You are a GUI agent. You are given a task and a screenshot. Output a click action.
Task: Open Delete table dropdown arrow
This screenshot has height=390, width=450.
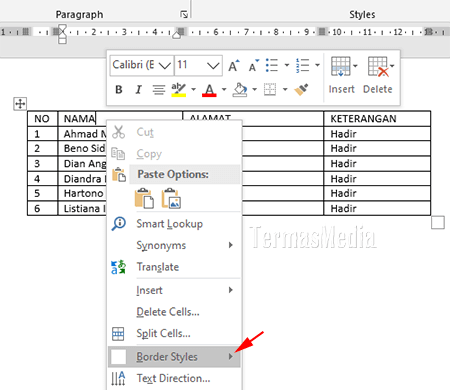pyautogui.click(x=392, y=66)
